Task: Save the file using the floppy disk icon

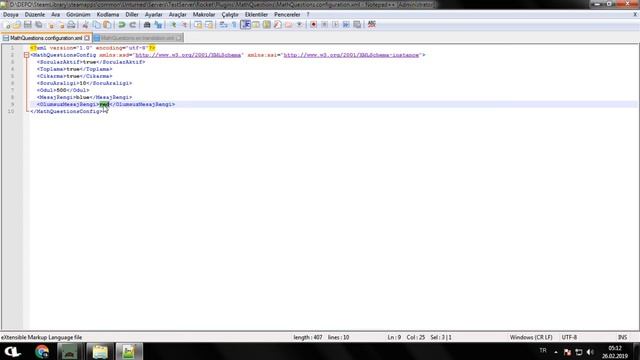Action: tap(28, 25)
